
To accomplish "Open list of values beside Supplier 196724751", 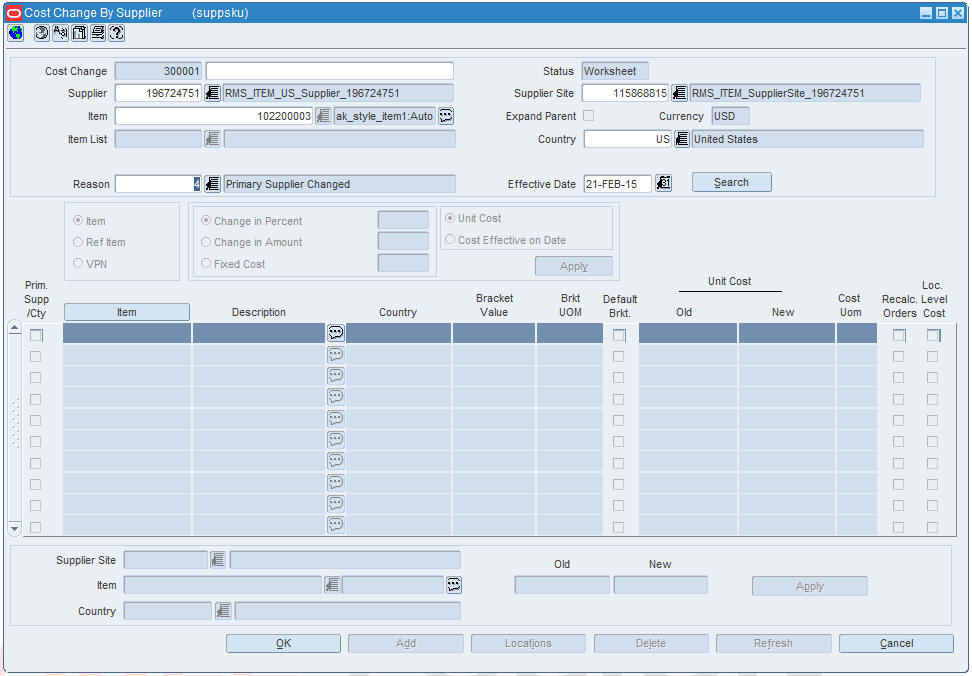I will coord(213,93).
